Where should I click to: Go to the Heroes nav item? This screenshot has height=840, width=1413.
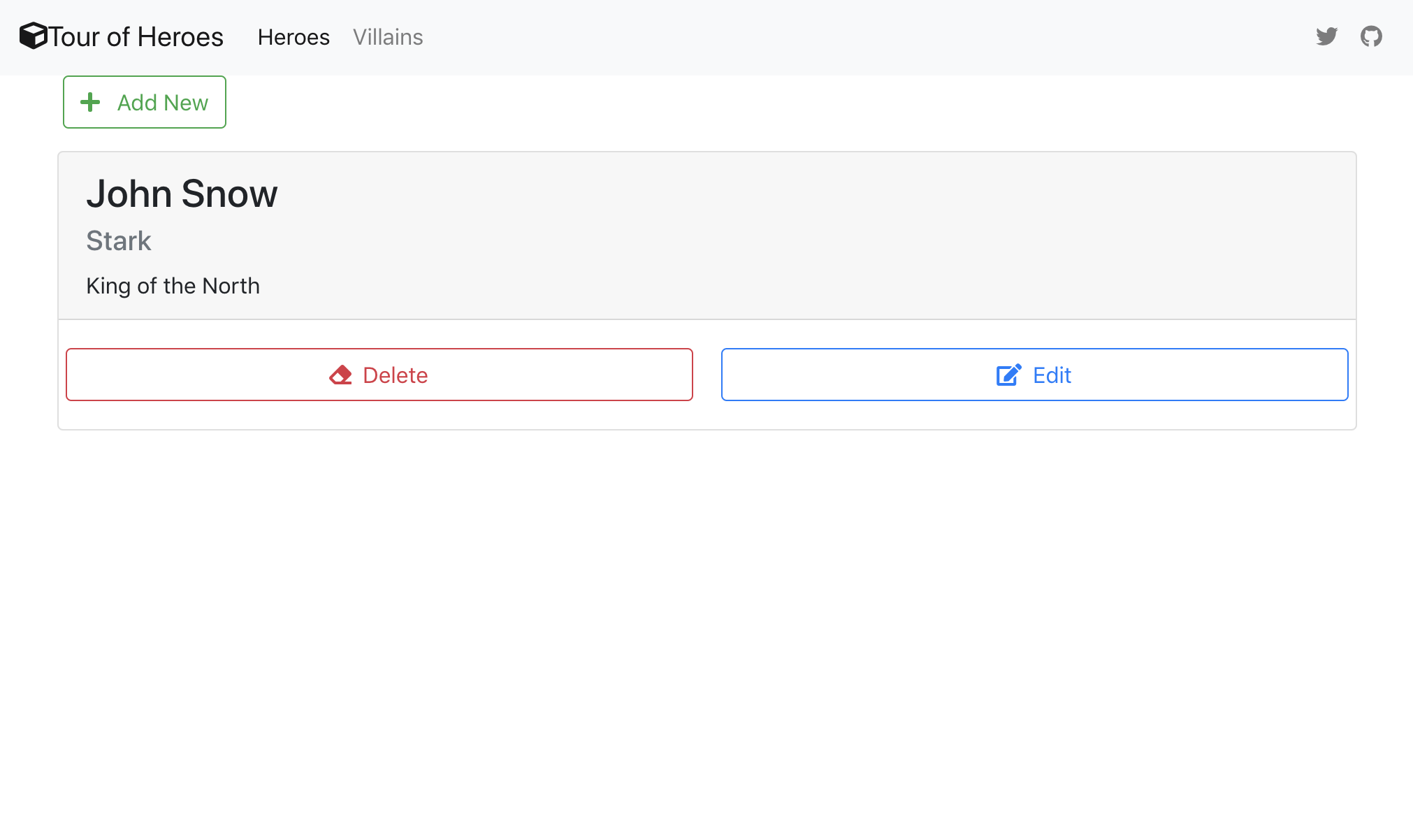(x=294, y=37)
